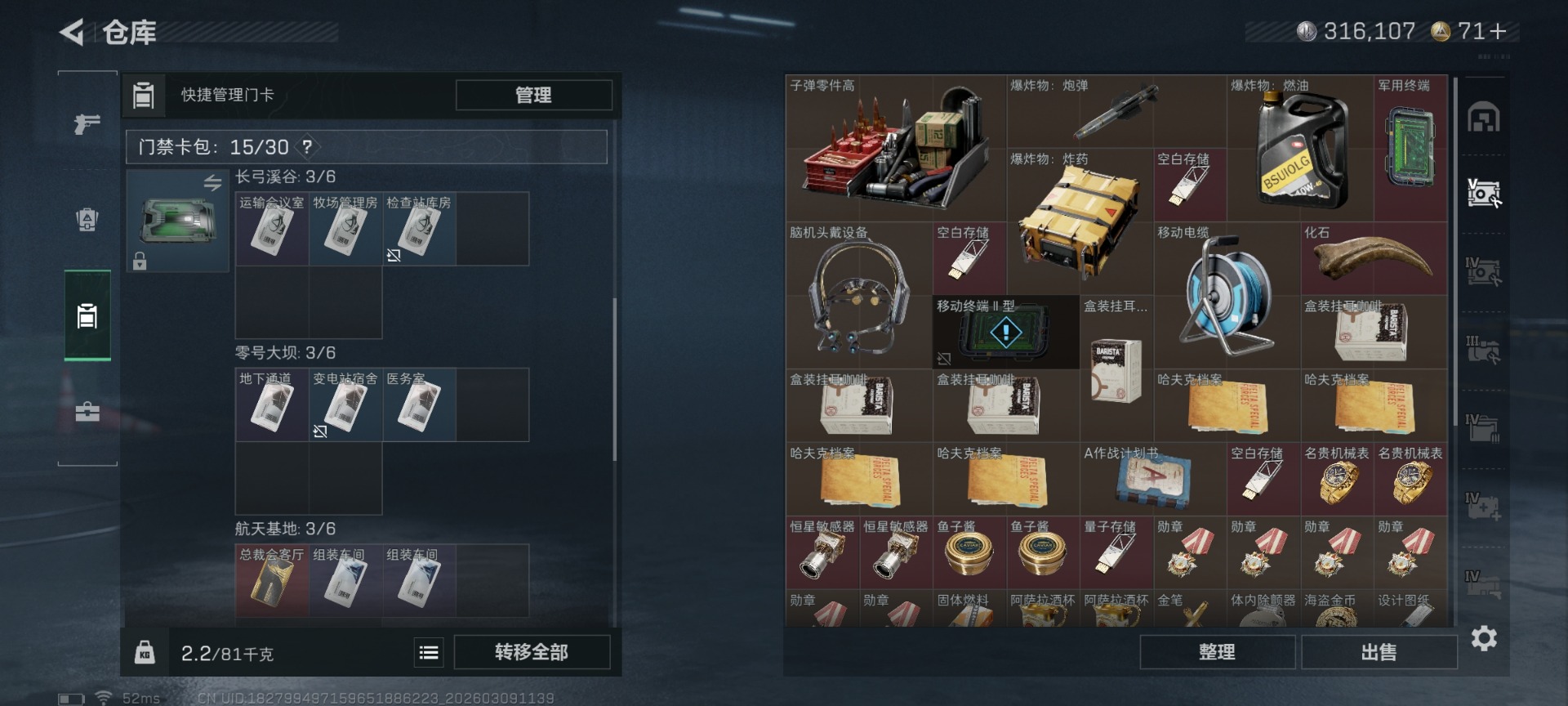Image resolution: width=1568 pixels, height=706 pixels.
Task: Select the 移动终端 II 型 item
Action: (1006, 332)
